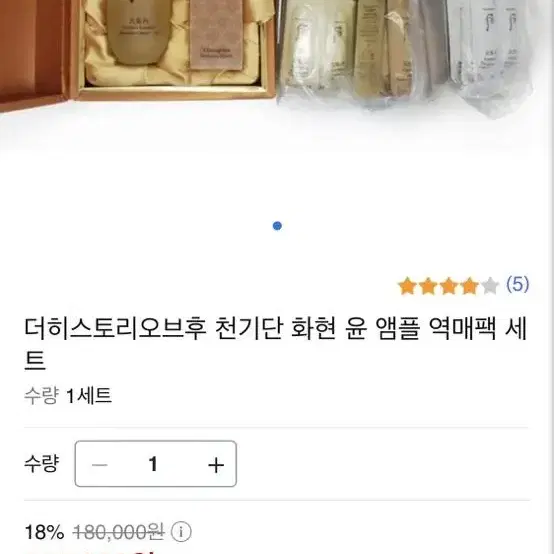Click the sample sachets in product photo

406,53
